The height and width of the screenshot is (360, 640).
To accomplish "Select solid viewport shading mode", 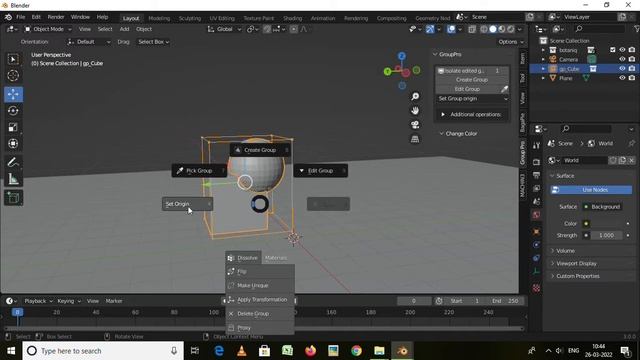I will pyautogui.click(x=493, y=29).
